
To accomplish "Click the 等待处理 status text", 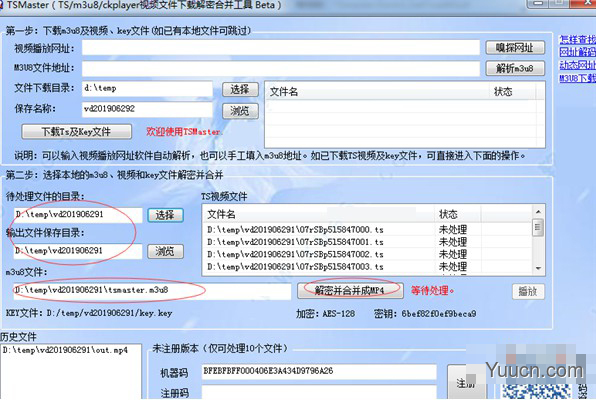I will coord(433,291).
